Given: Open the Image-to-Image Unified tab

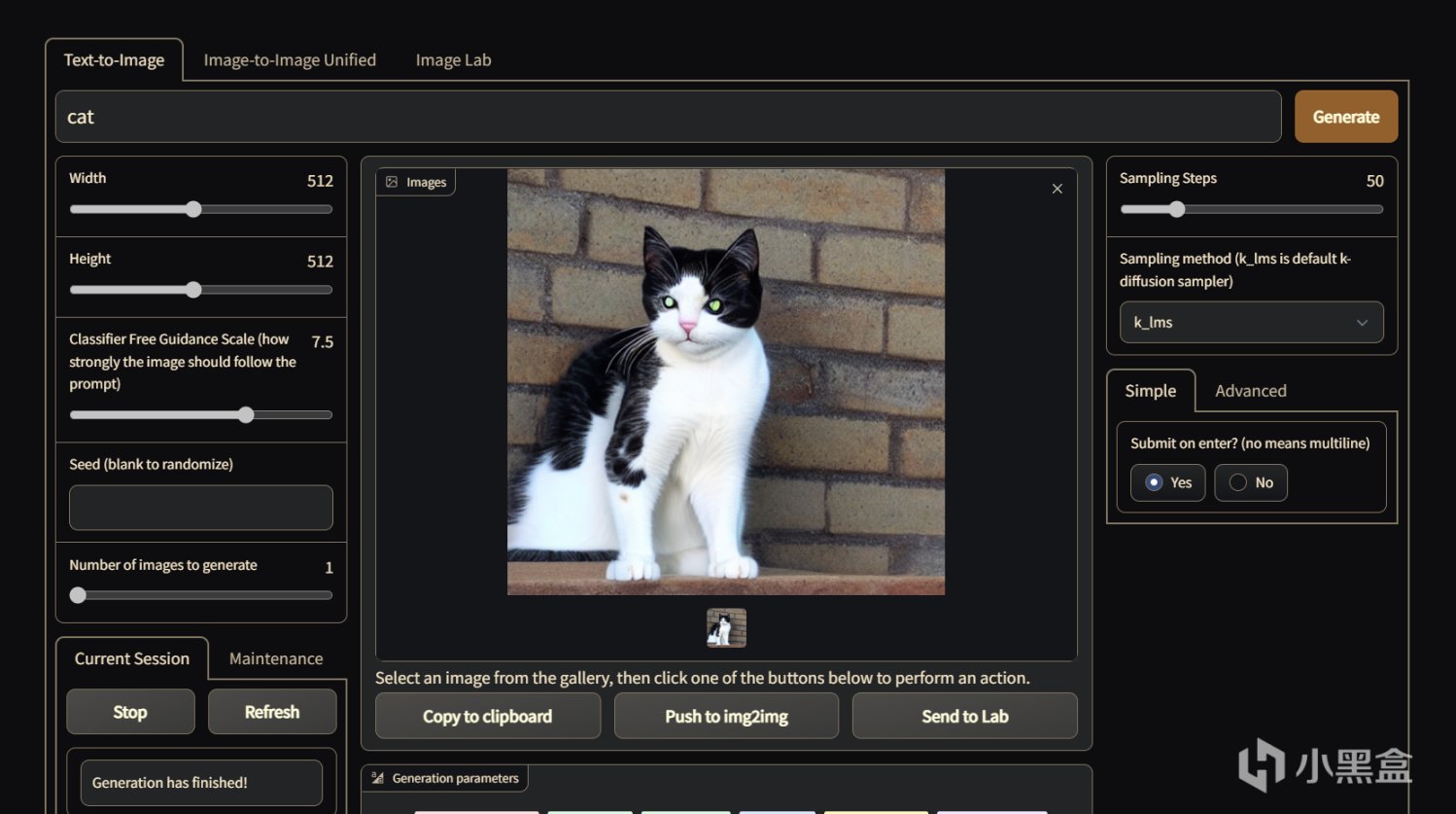Looking at the screenshot, I should (290, 60).
